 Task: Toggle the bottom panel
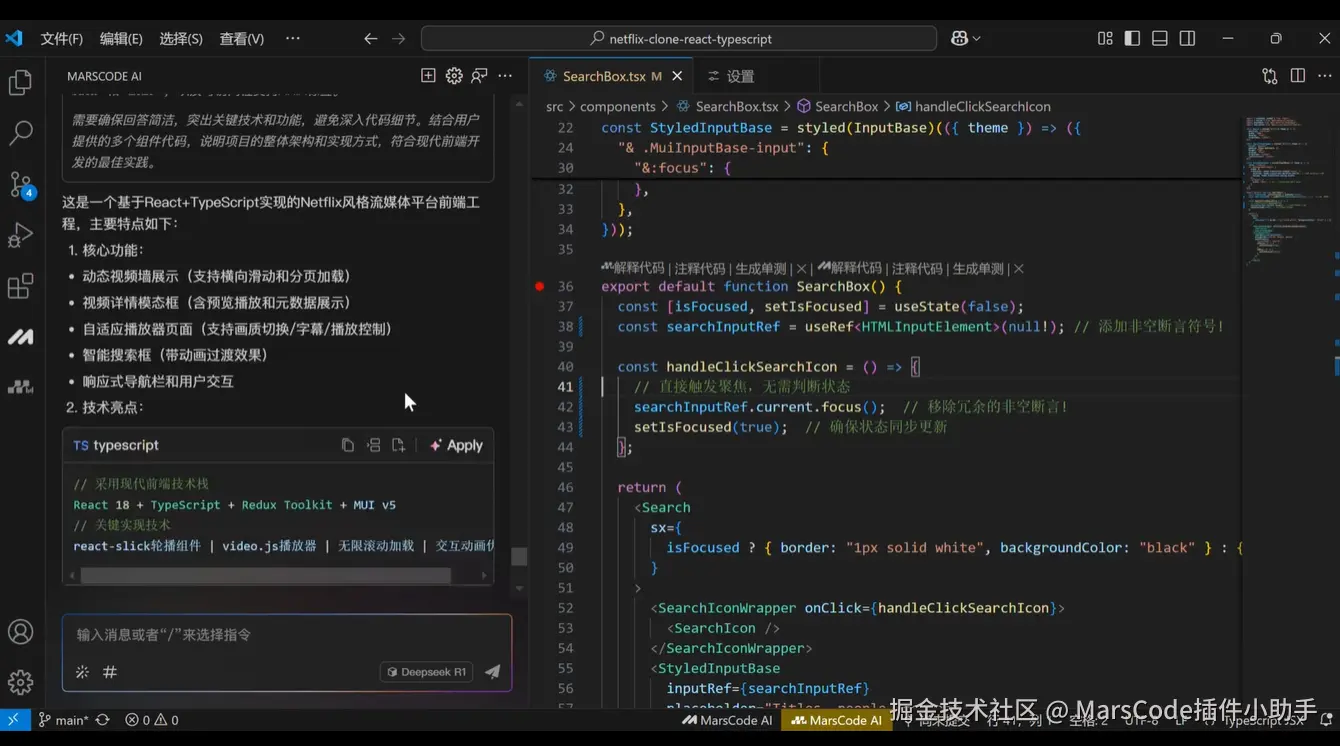click(x=1160, y=39)
